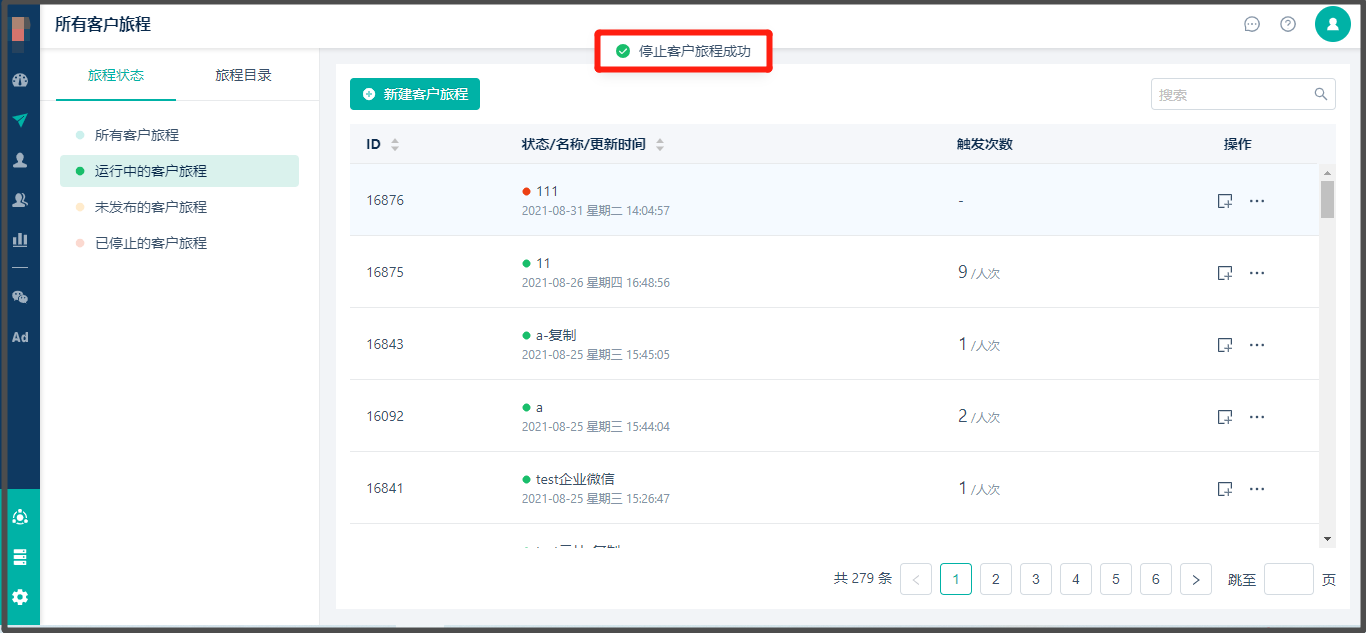Image resolution: width=1366 pixels, height=633 pixels.
Task: Open the bar chart analytics icon
Action: point(20,240)
